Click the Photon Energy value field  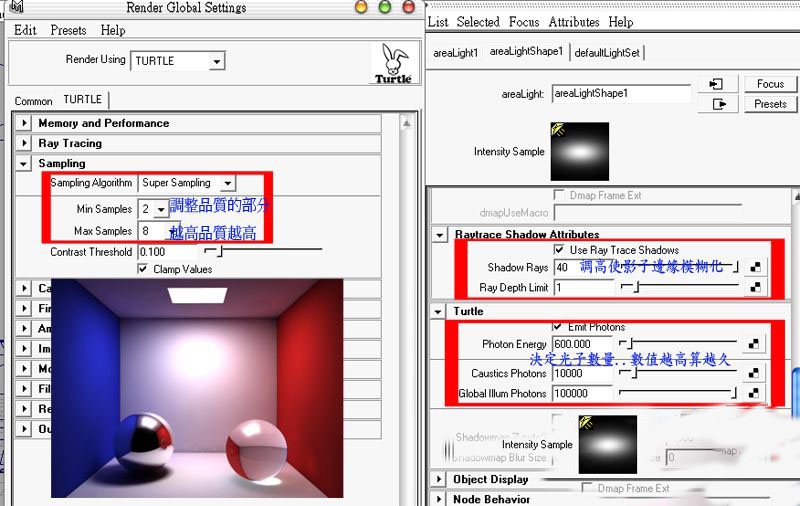click(582, 344)
